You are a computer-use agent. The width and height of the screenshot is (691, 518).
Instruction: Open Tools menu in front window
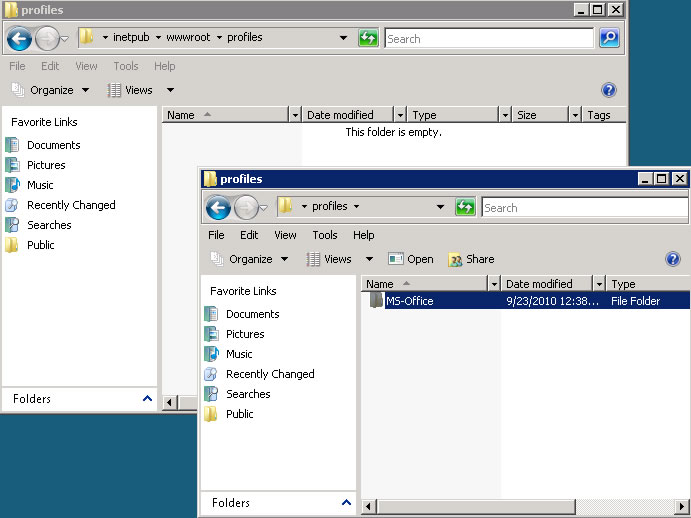pyautogui.click(x=325, y=235)
